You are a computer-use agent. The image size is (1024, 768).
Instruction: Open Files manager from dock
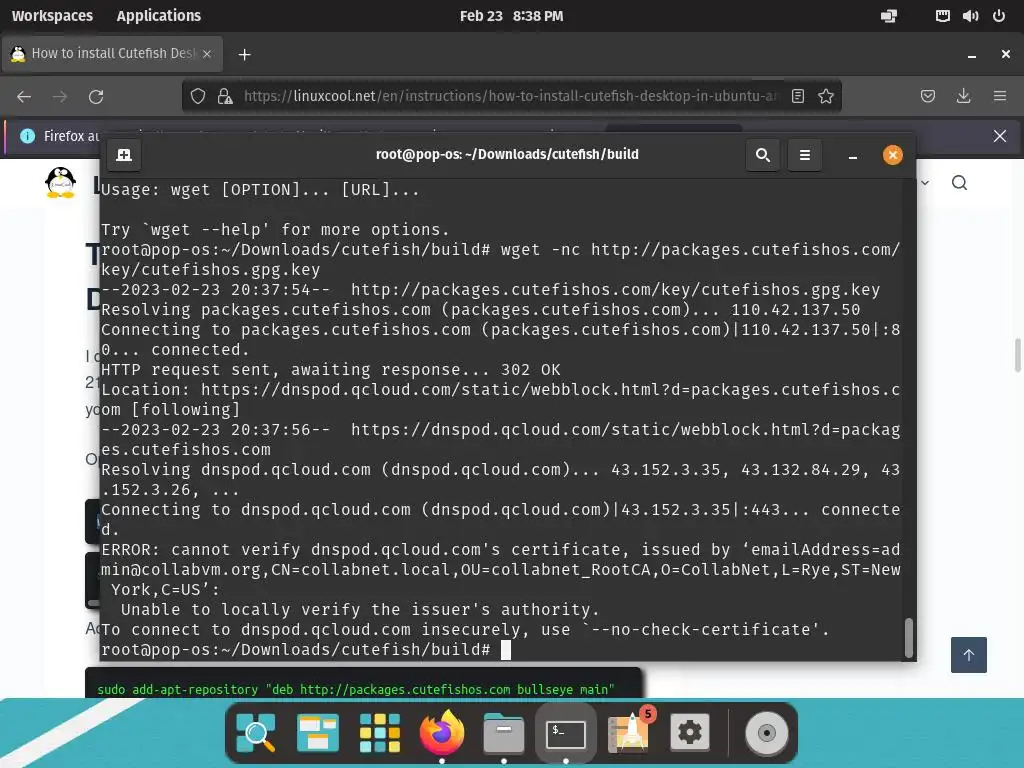pyautogui.click(x=504, y=733)
